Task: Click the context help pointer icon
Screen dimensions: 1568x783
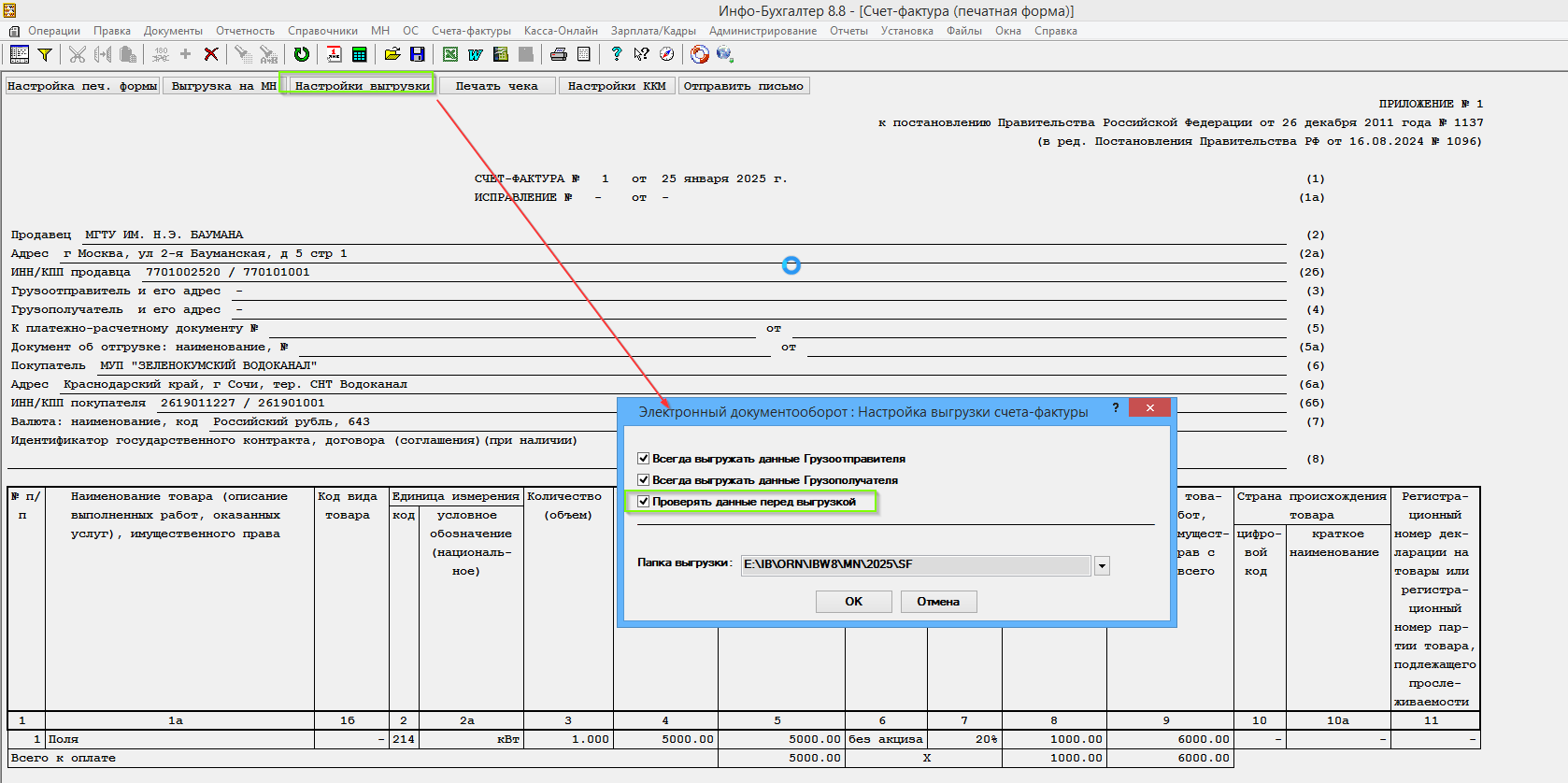Action: click(x=641, y=54)
